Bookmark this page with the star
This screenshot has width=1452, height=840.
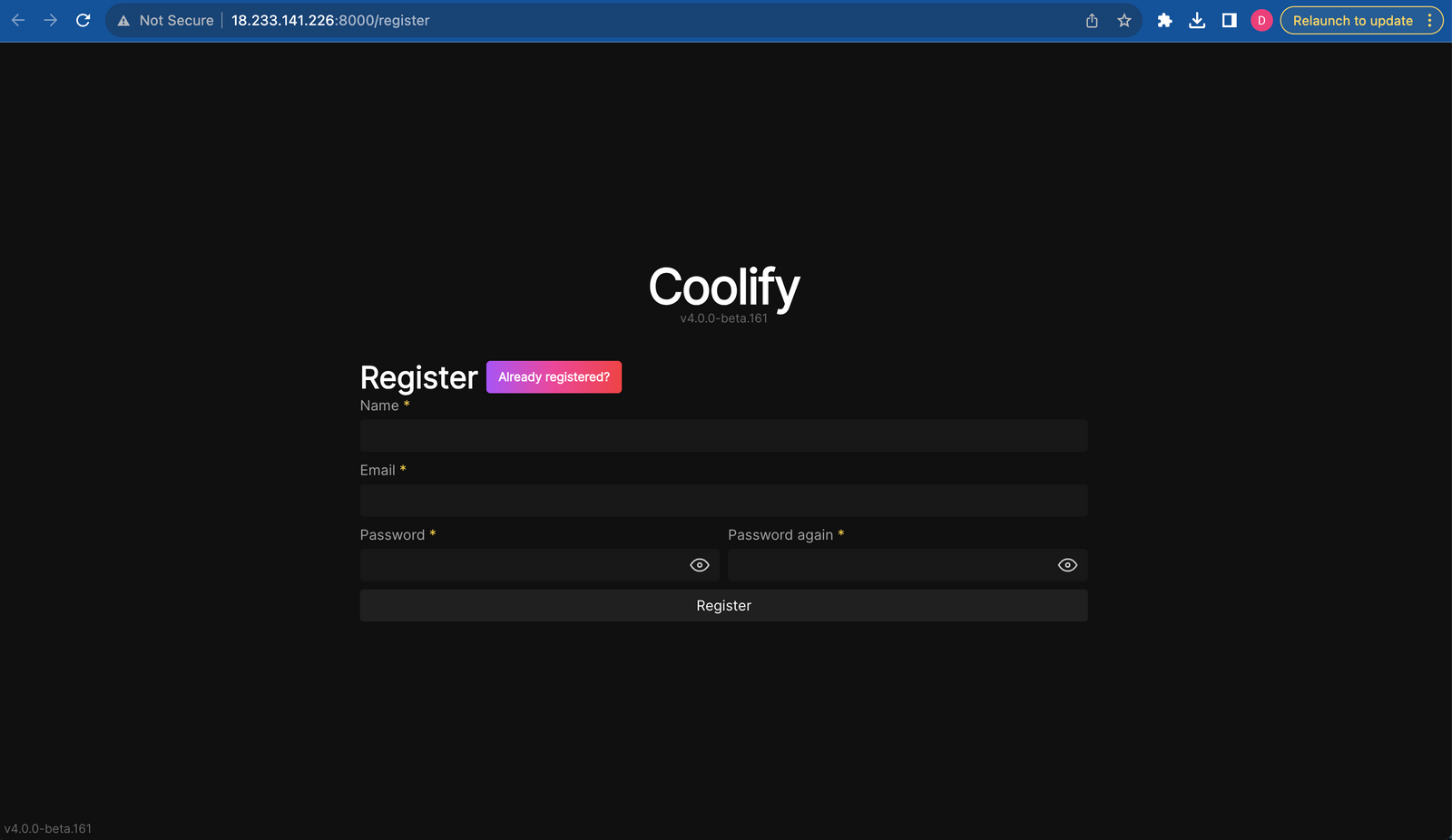point(1124,20)
